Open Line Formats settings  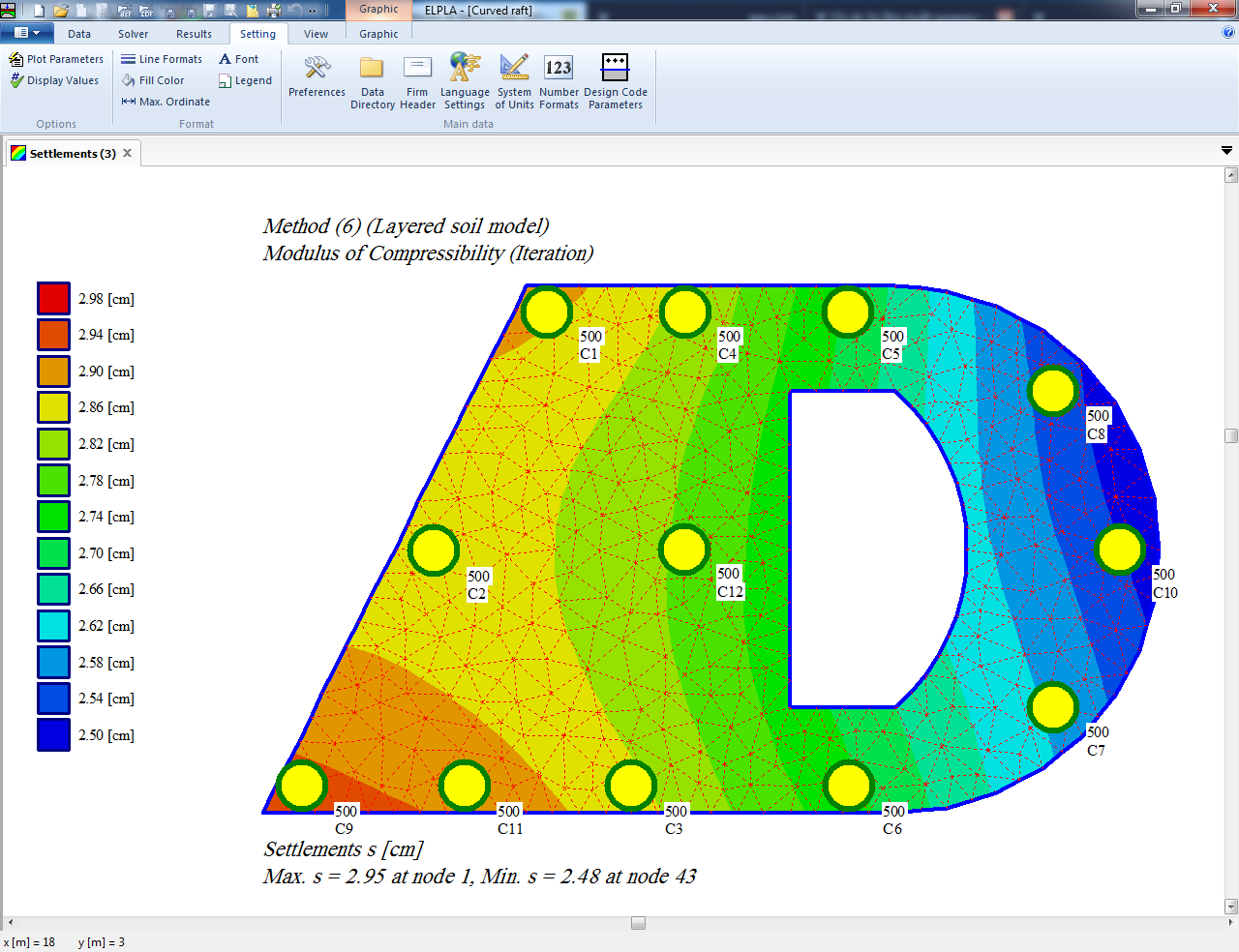click(162, 59)
